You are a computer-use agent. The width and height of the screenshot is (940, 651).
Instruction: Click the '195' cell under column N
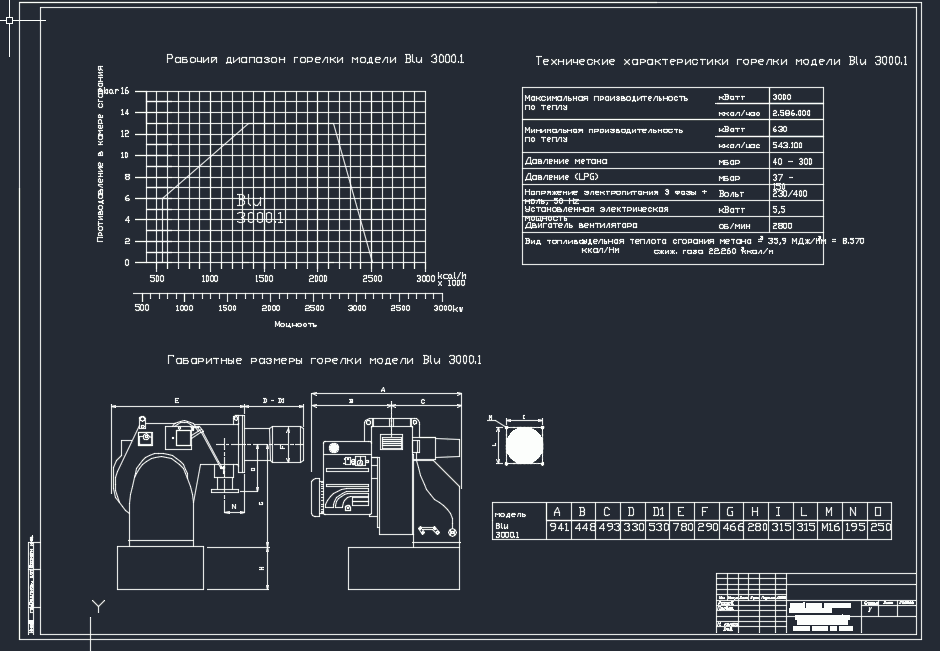[x=855, y=528]
